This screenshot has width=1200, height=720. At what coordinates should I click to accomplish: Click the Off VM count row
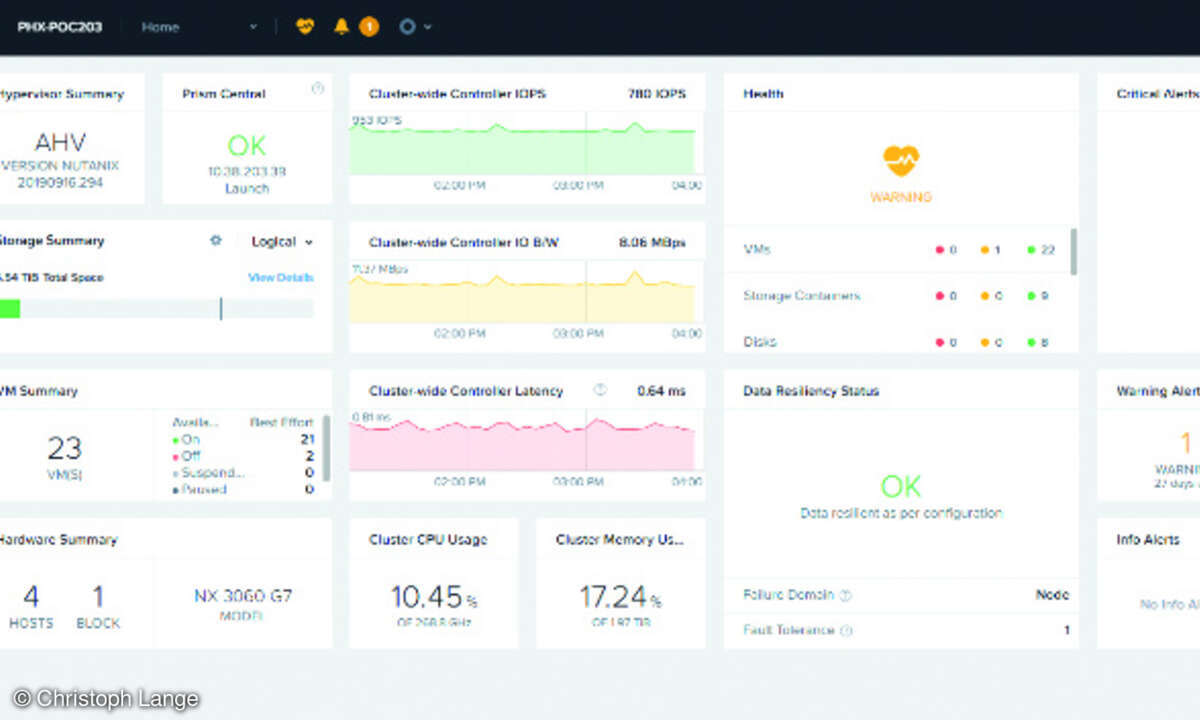click(x=243, y=456)
